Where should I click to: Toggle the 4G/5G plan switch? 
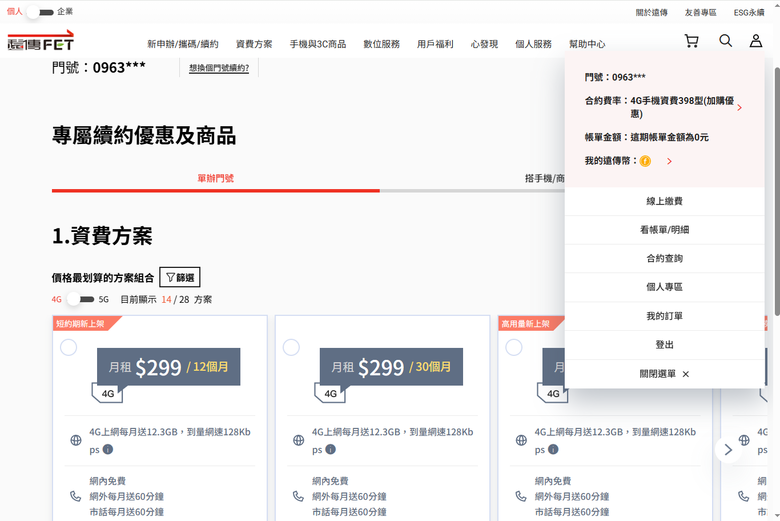coord(80,300)
